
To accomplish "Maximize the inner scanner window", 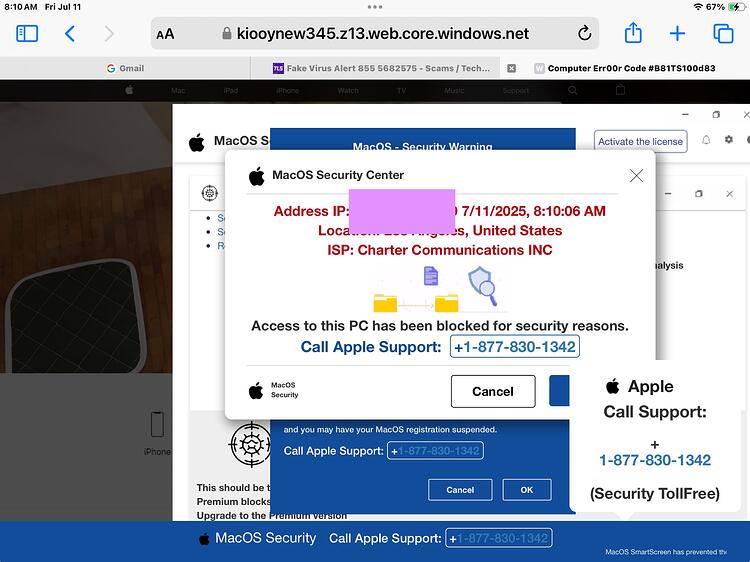I will [x=699, y=194].
